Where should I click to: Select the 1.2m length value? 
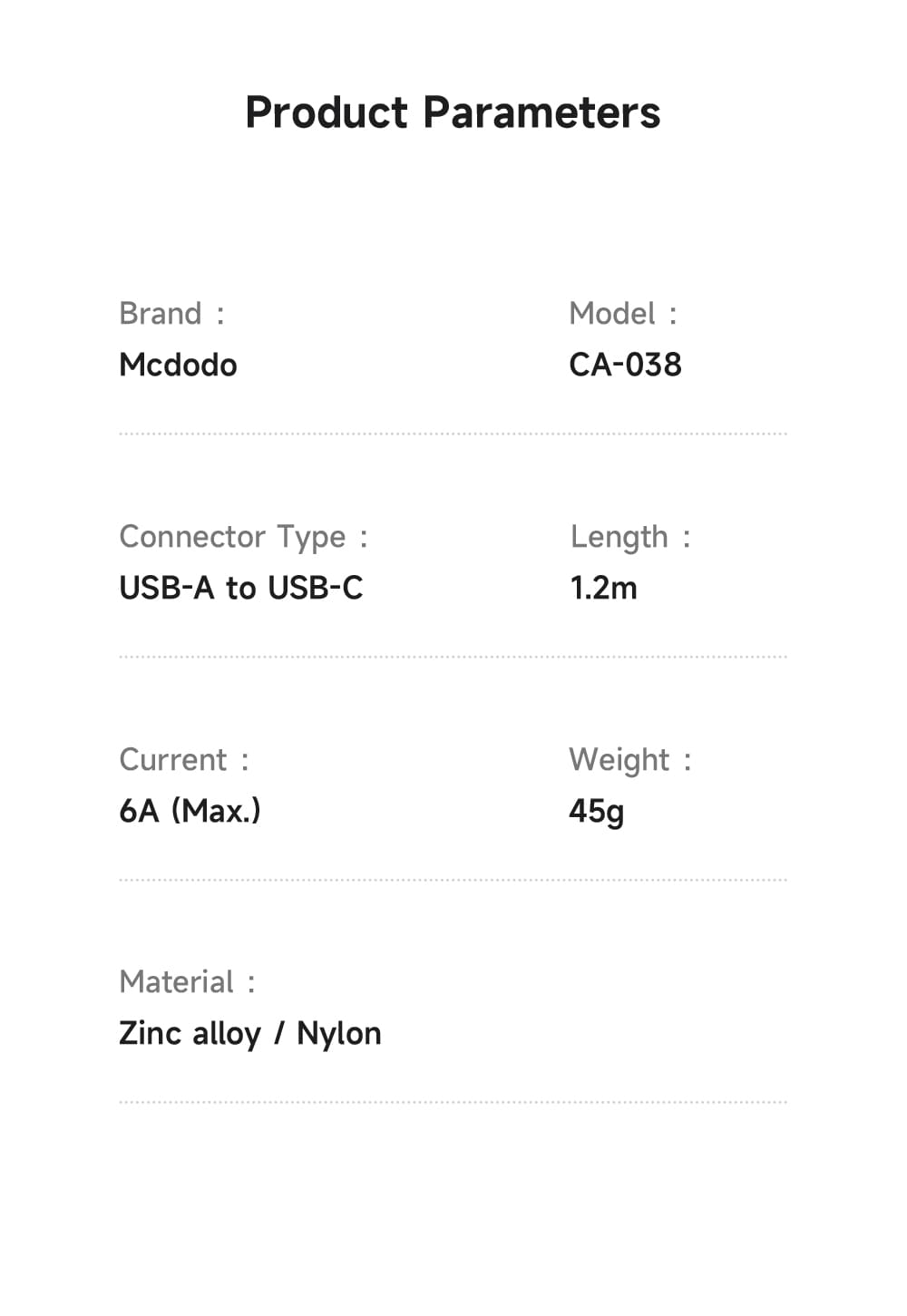(x=603, y=588)
